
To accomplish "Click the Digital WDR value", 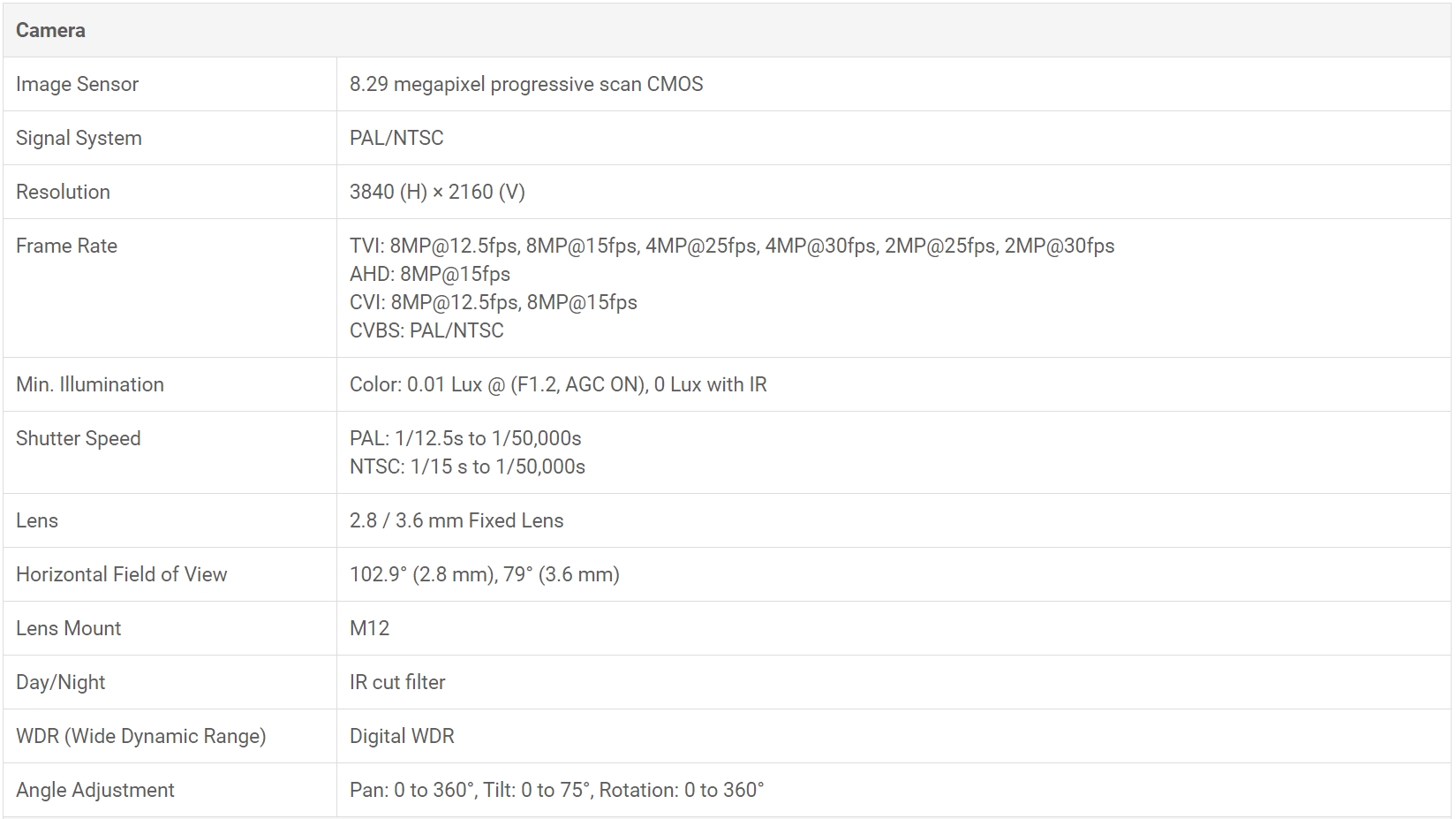I will [x=402, y=736].
